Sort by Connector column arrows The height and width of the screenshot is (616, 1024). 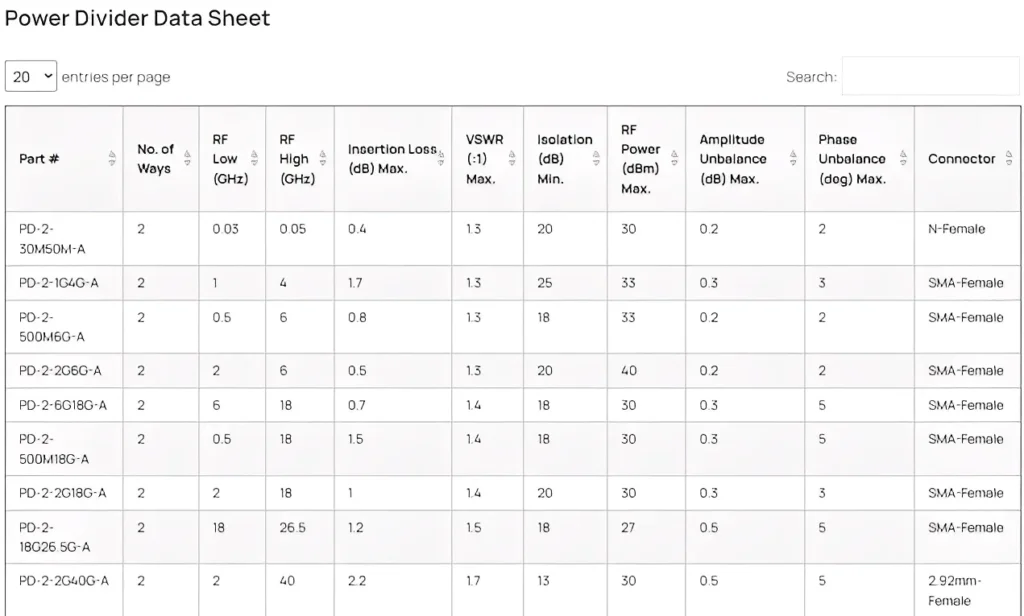coord(1008,159)
